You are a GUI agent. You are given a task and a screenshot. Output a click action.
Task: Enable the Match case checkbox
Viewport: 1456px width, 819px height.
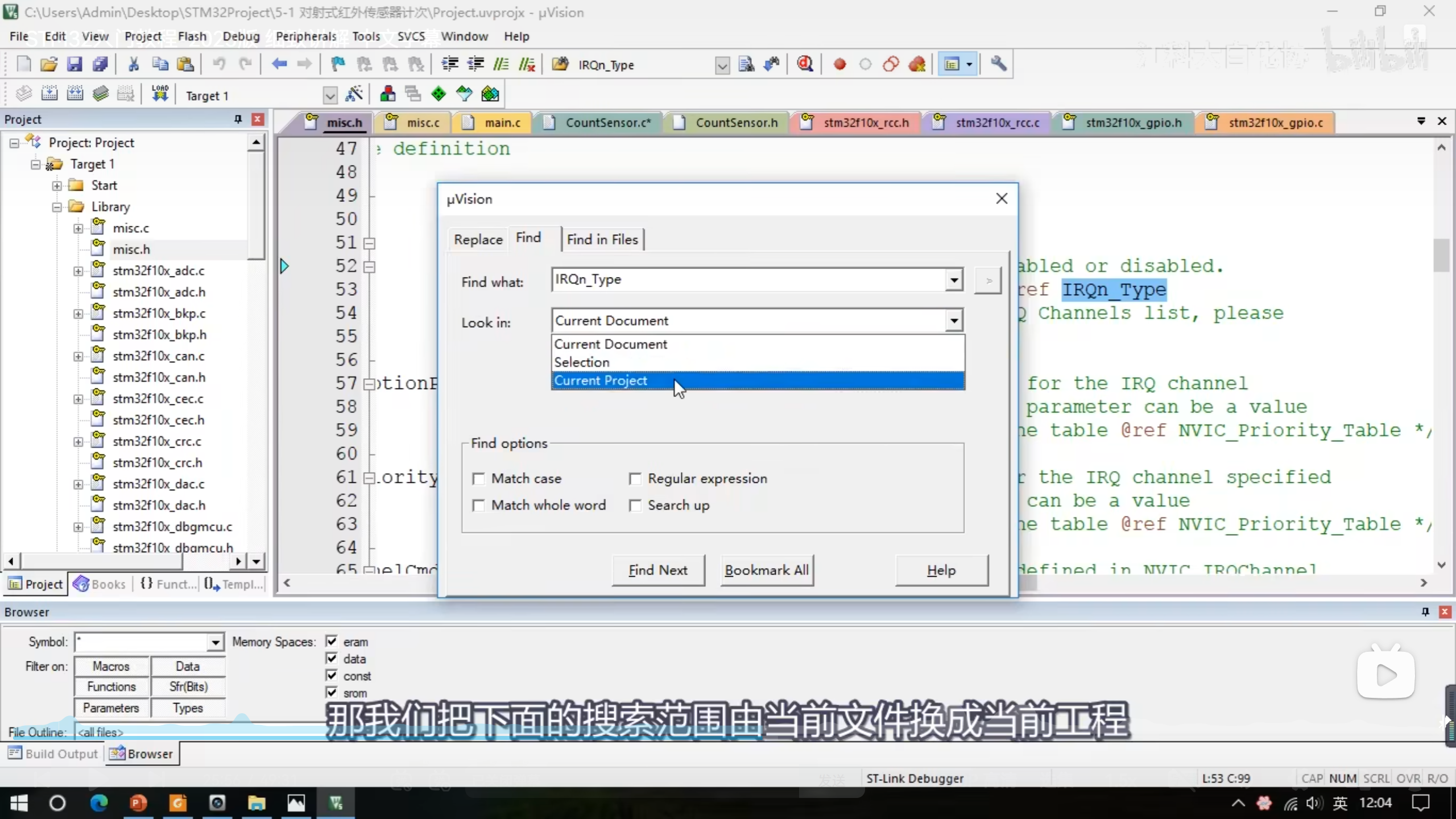[479, 479]
